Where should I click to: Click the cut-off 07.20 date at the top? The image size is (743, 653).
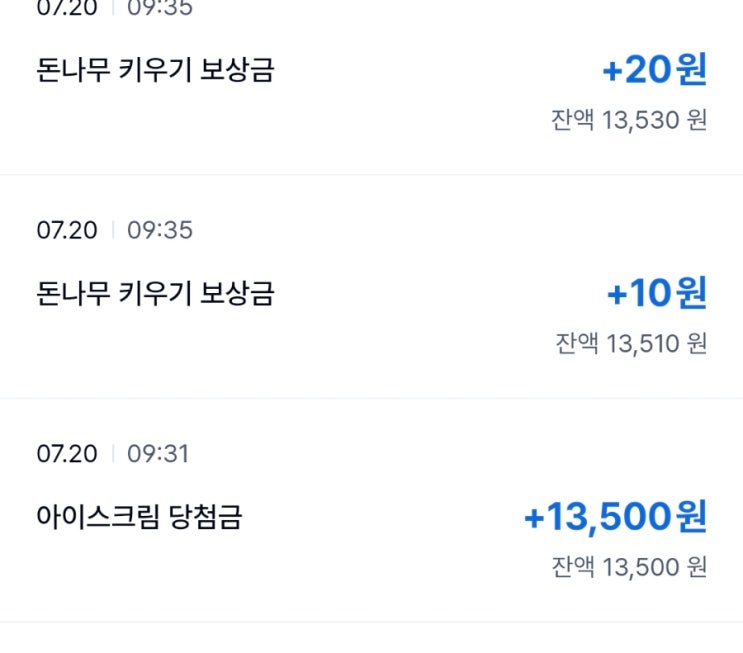(x=67, y=8)
